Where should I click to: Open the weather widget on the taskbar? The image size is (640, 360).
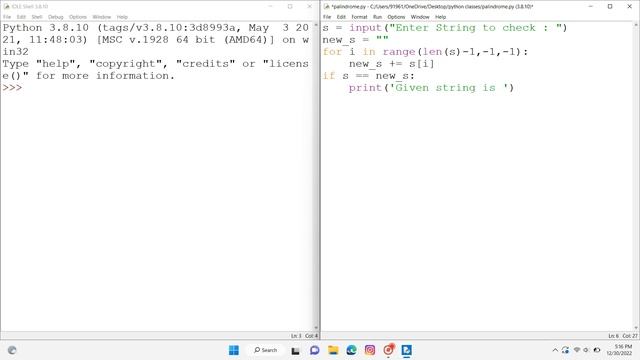(12, 350)
